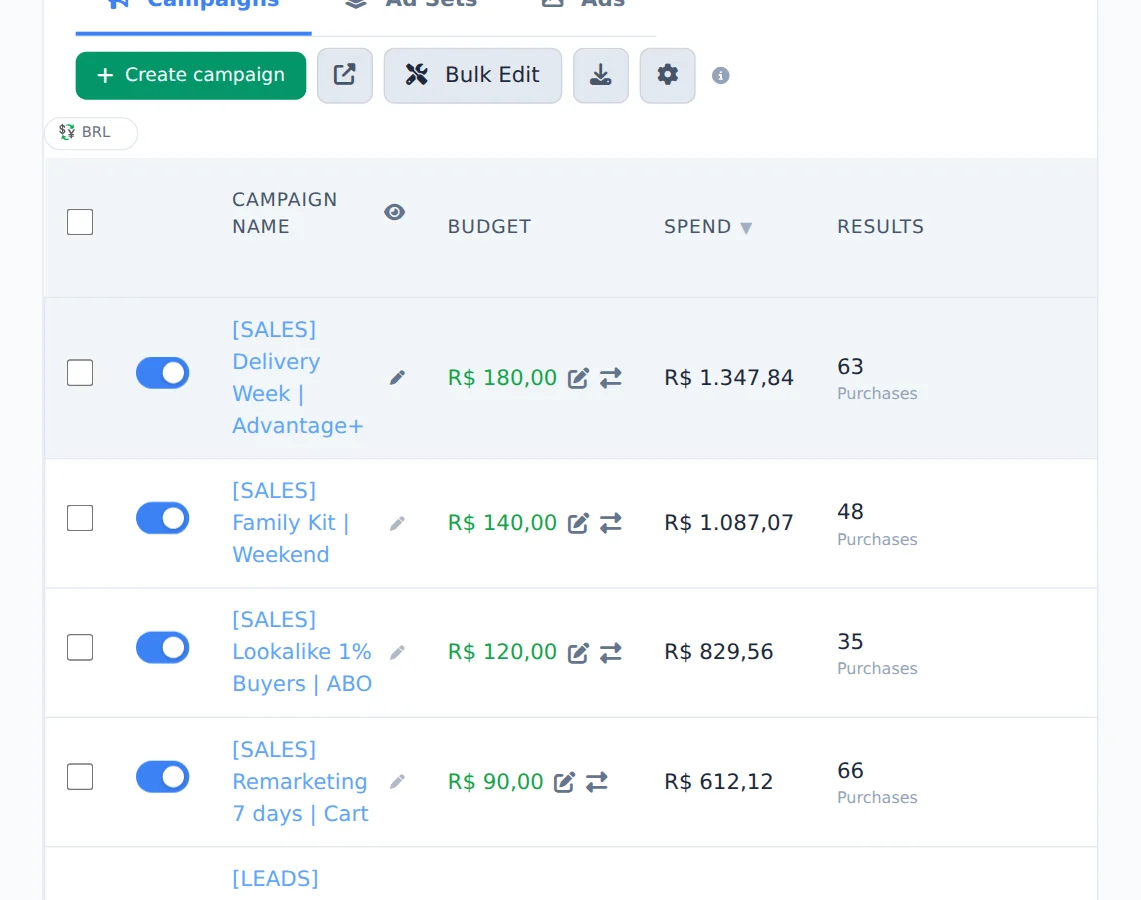Toggle the eye icon in Campaign Name header
Image resolution: width=1141 pixels, height=900 pixels.
pyautogui.click(x=394, y=212)
